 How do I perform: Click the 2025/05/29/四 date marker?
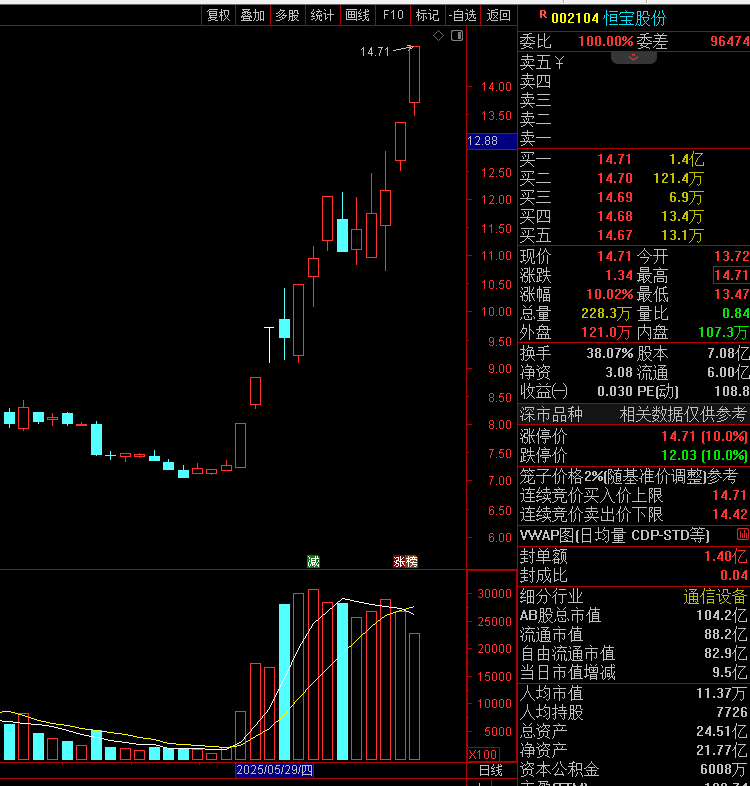274,770
